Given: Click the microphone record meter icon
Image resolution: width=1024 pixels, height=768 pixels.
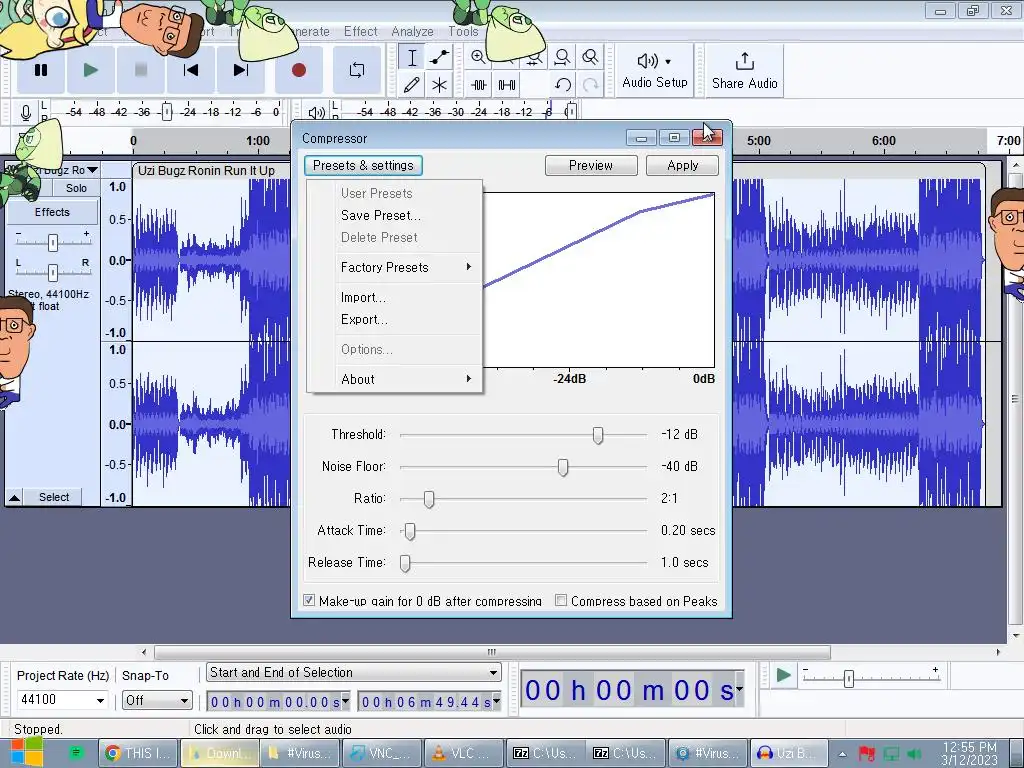Looking at the screenshot, I should [x=25, y=112].
